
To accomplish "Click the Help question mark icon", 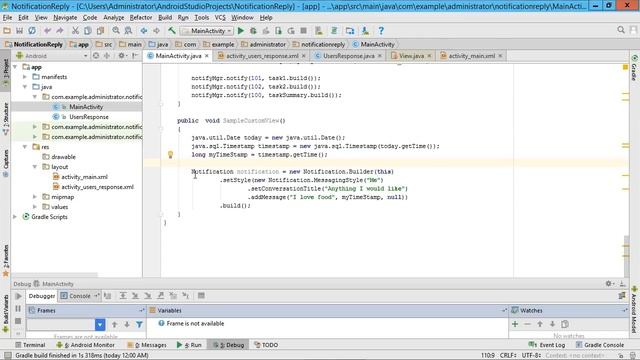I will point(381,31).
